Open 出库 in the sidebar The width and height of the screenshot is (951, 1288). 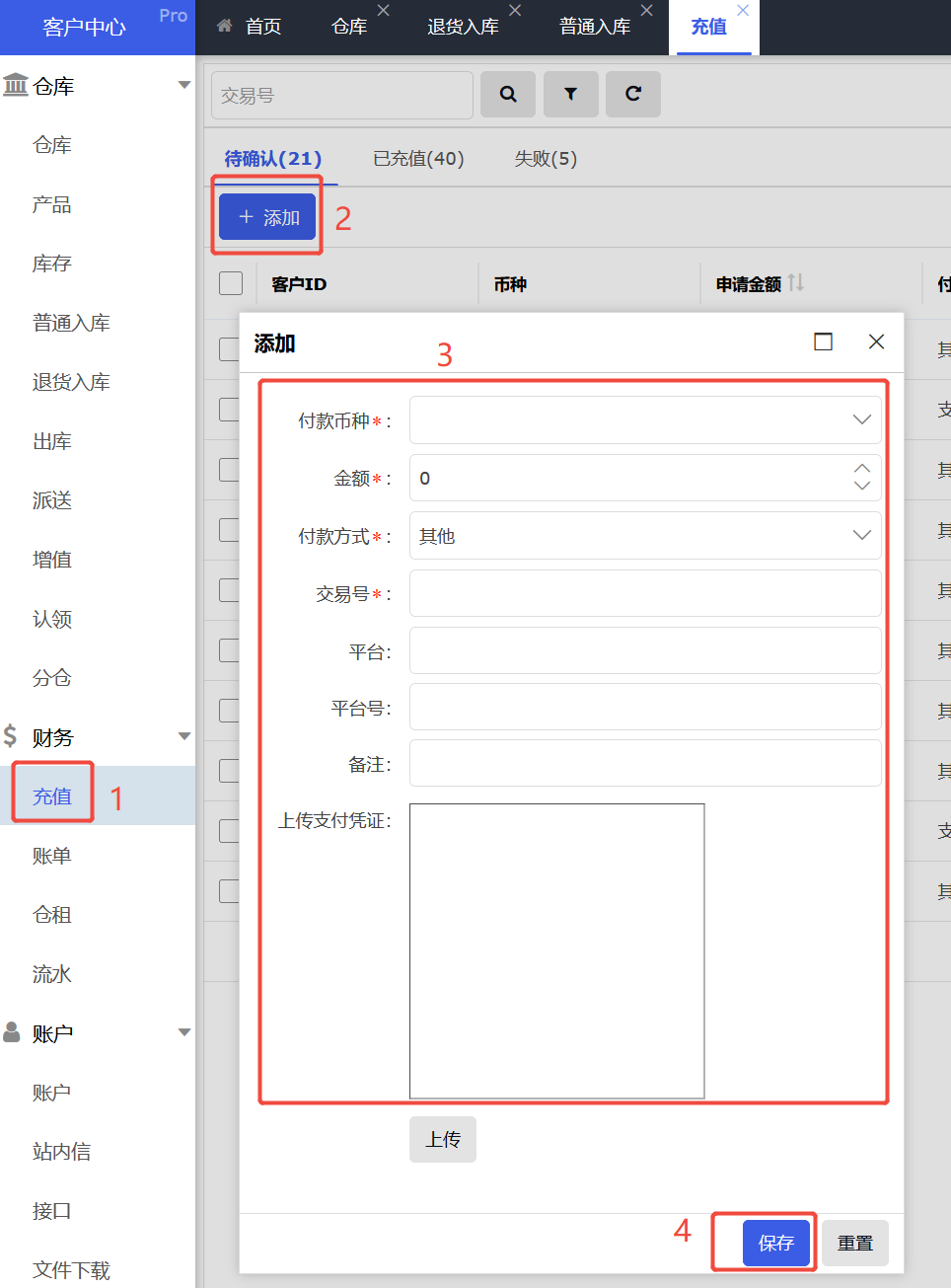52,441
